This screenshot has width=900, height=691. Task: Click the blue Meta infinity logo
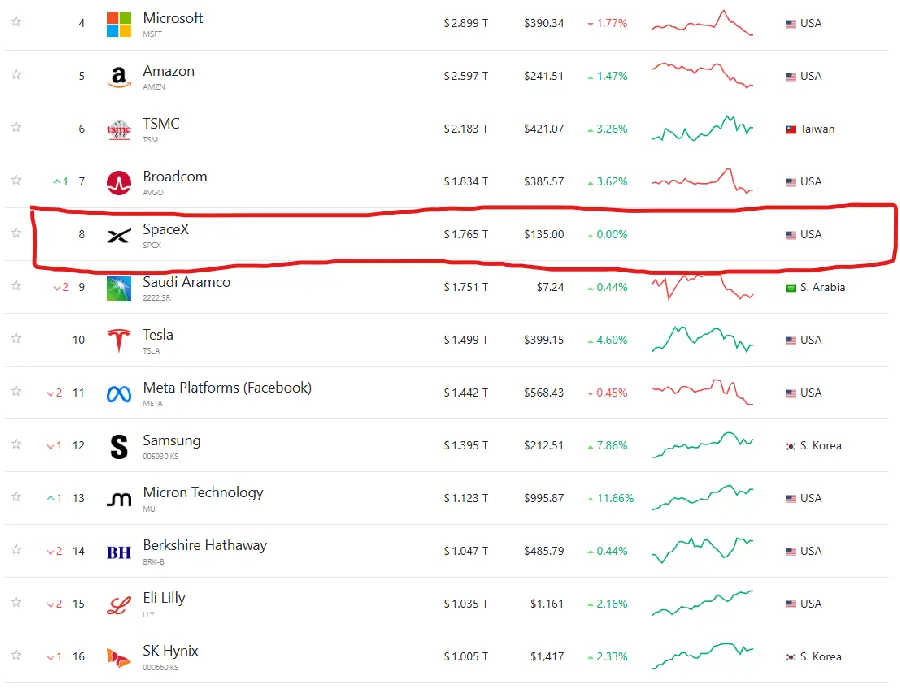pyautogui.click(x=119, y=394)
